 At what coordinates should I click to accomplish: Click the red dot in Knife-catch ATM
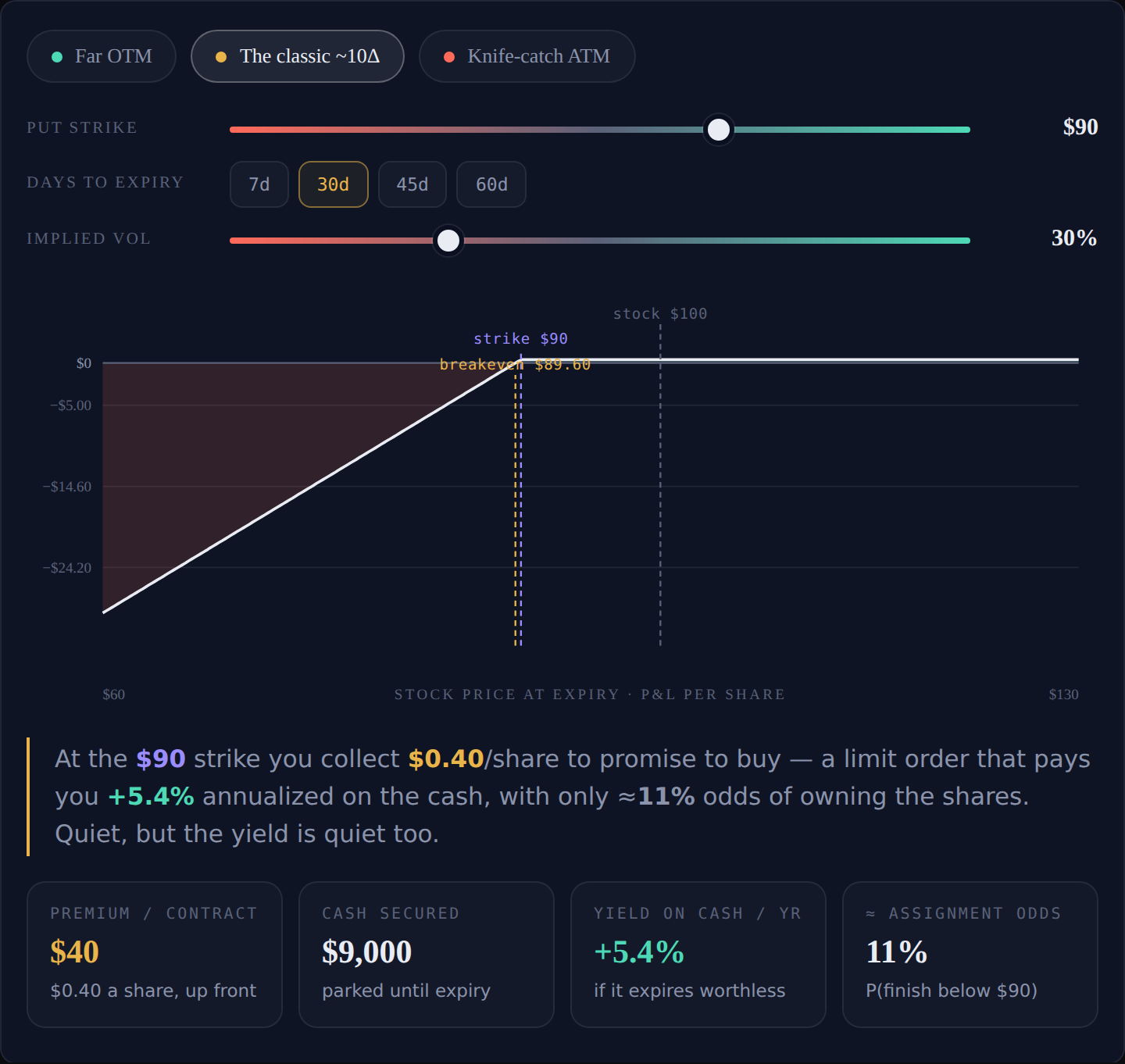pyautogui.click(x=449, y=57)
